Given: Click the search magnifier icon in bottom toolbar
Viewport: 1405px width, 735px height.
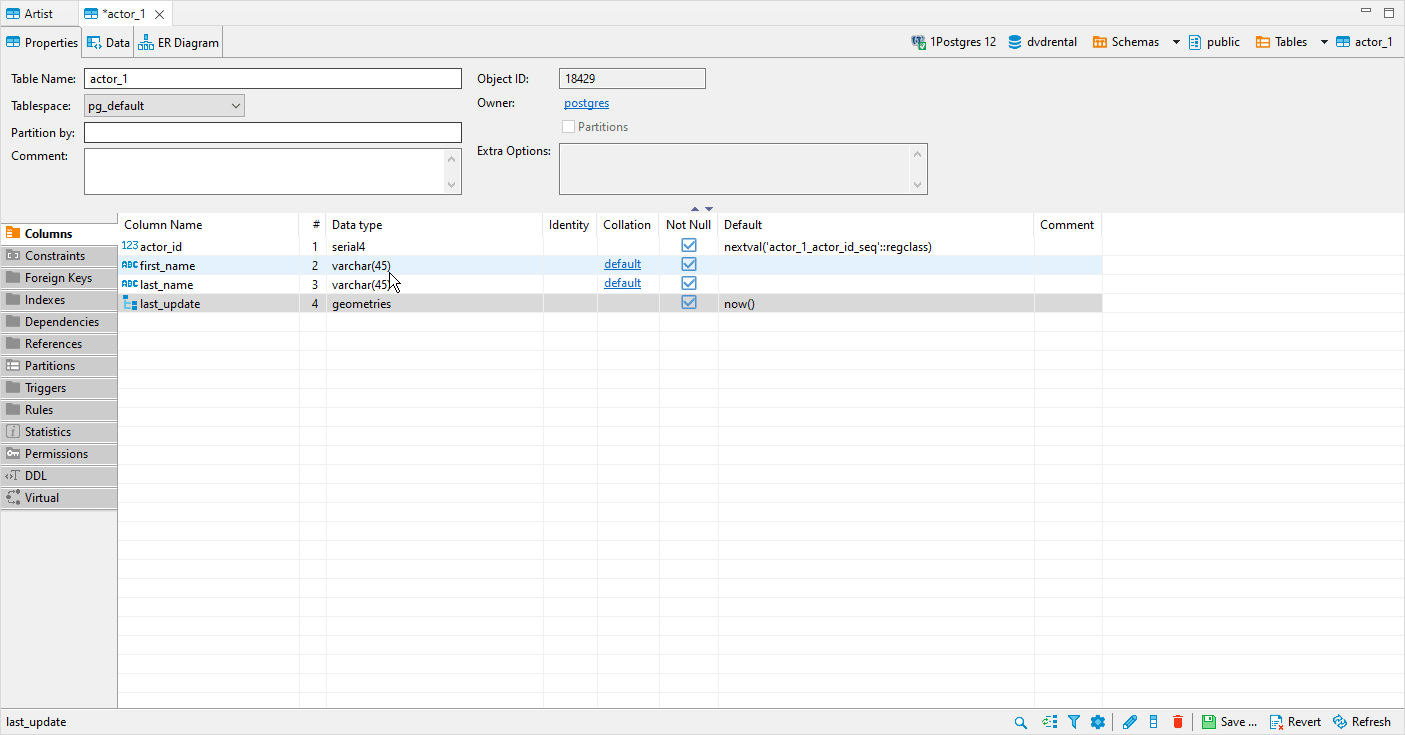Looking at the screenshot, I should click(x=1020, y=722).
